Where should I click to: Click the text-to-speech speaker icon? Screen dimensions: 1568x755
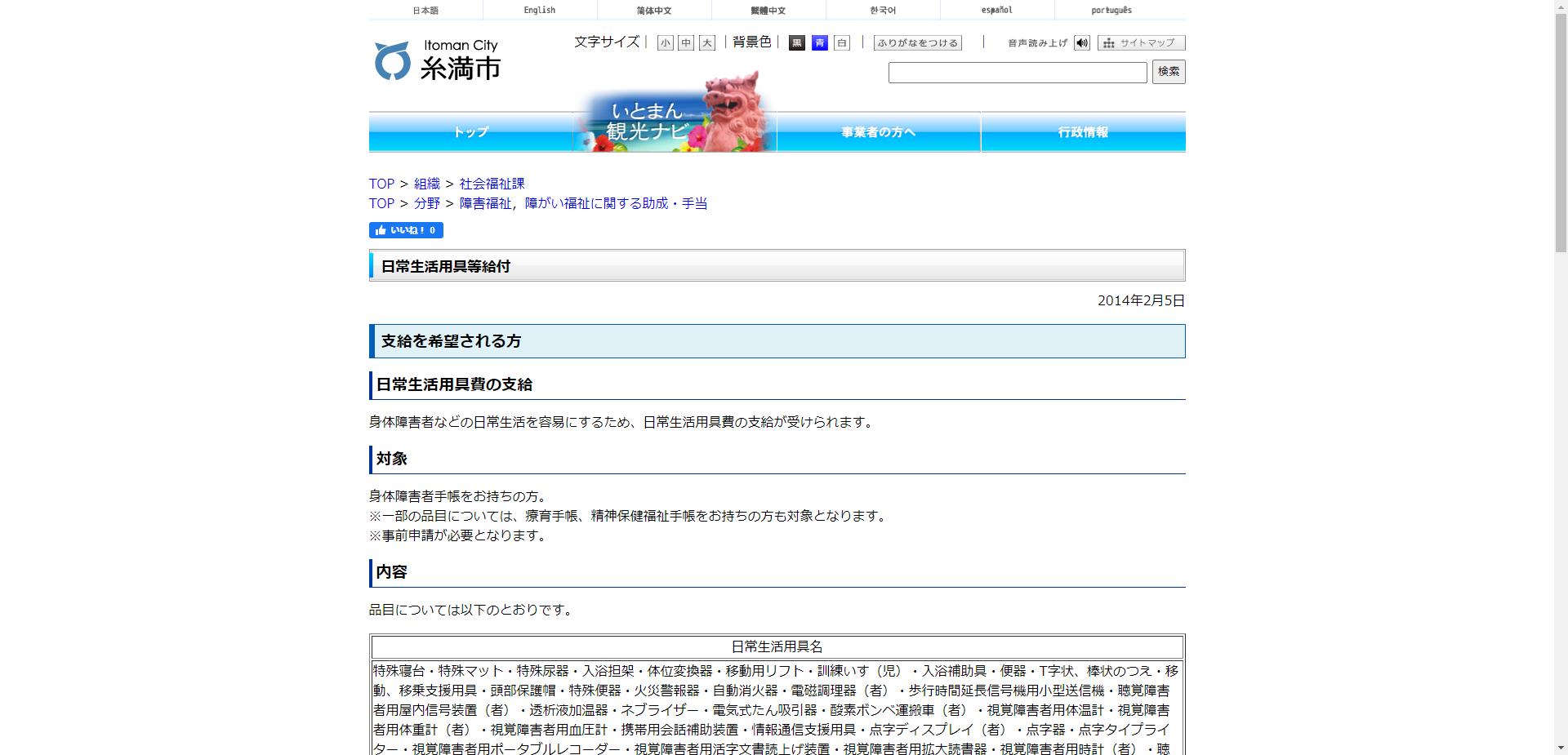[x=1082, y=42]
